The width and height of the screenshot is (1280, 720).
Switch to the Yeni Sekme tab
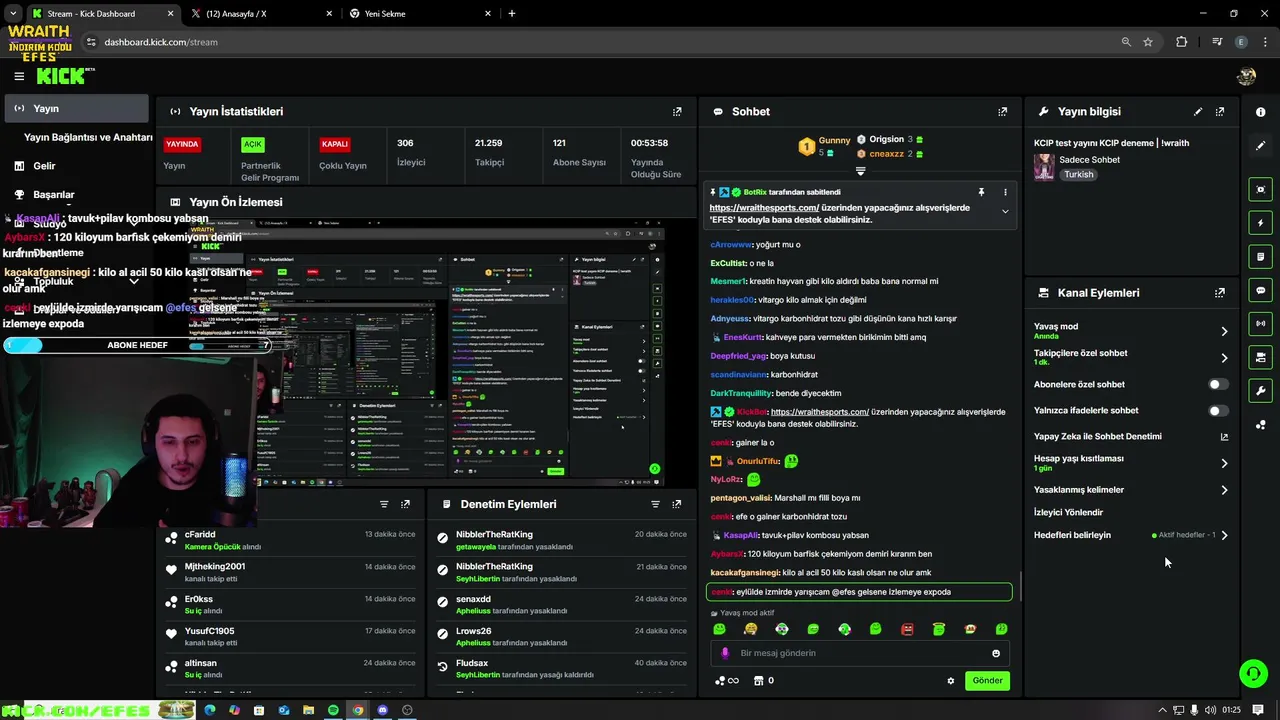point(420,14)
